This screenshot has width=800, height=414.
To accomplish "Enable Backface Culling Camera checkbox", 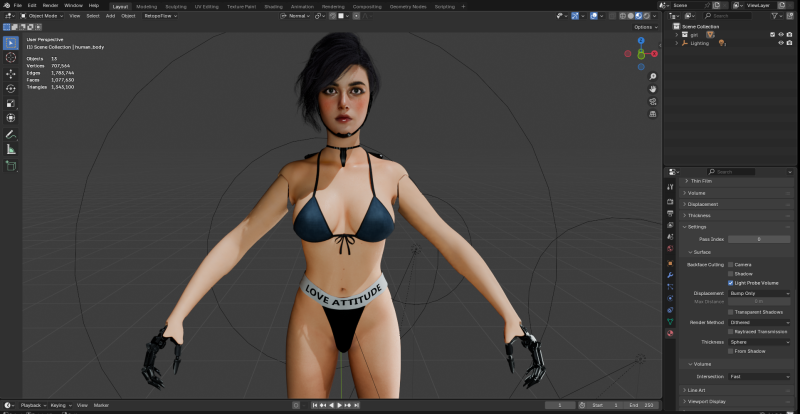I will click(x=731, y=264).
